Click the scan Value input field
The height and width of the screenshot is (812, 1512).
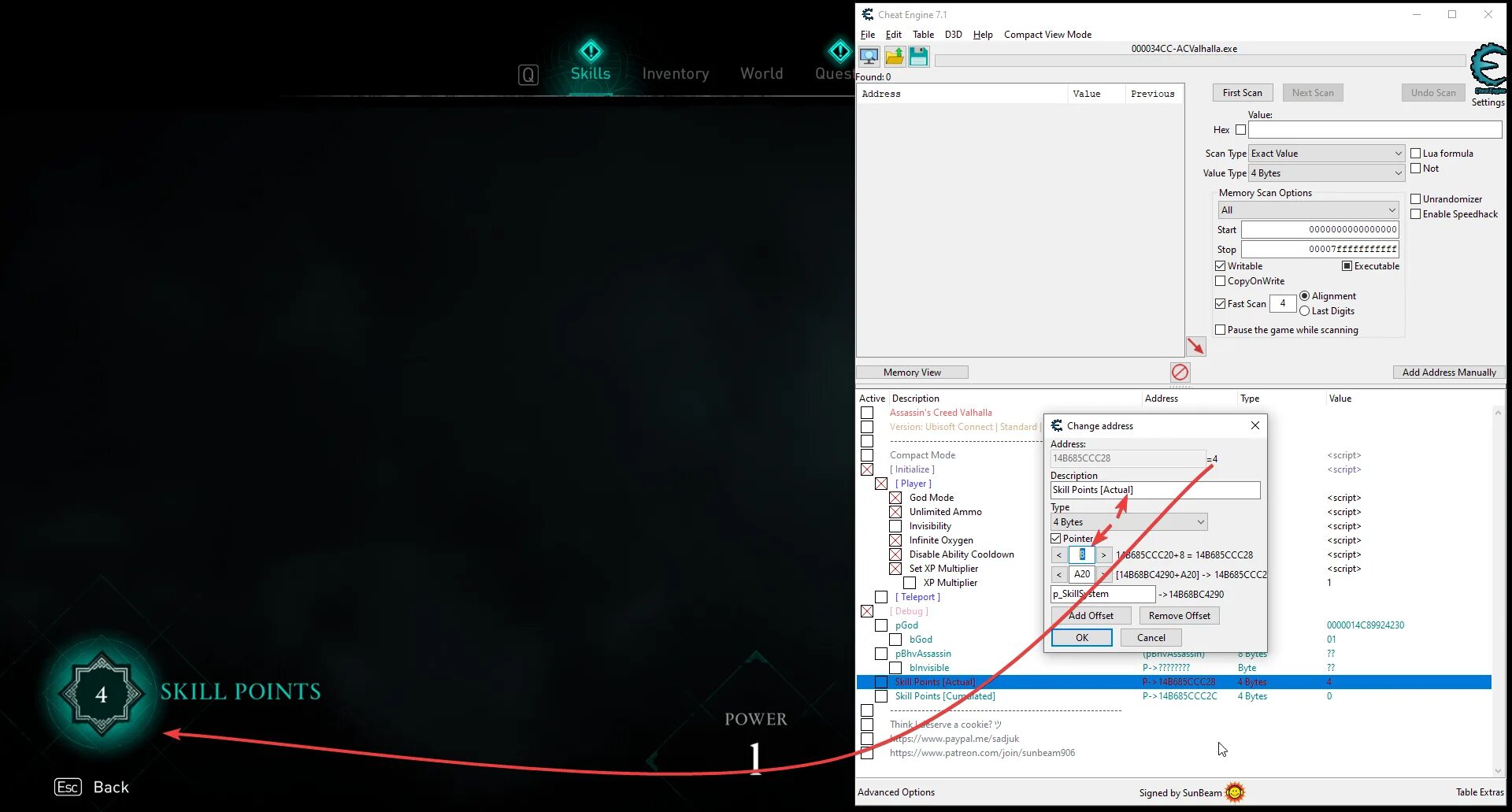[x=1375, y=130]
